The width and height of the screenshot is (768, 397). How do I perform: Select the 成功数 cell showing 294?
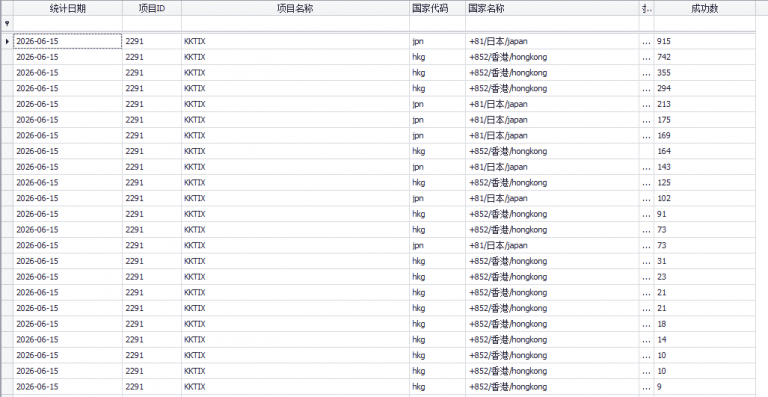[x=704, y=89]
